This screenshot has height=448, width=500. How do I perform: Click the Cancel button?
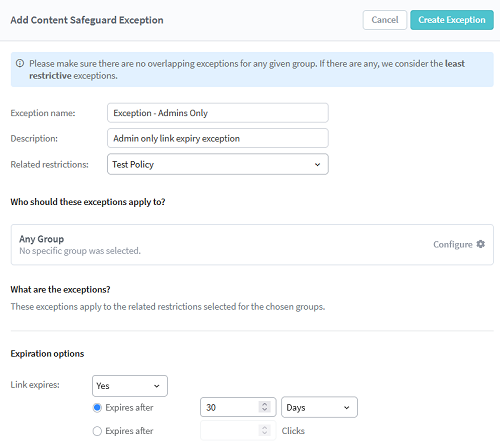[x=385, y=20]
